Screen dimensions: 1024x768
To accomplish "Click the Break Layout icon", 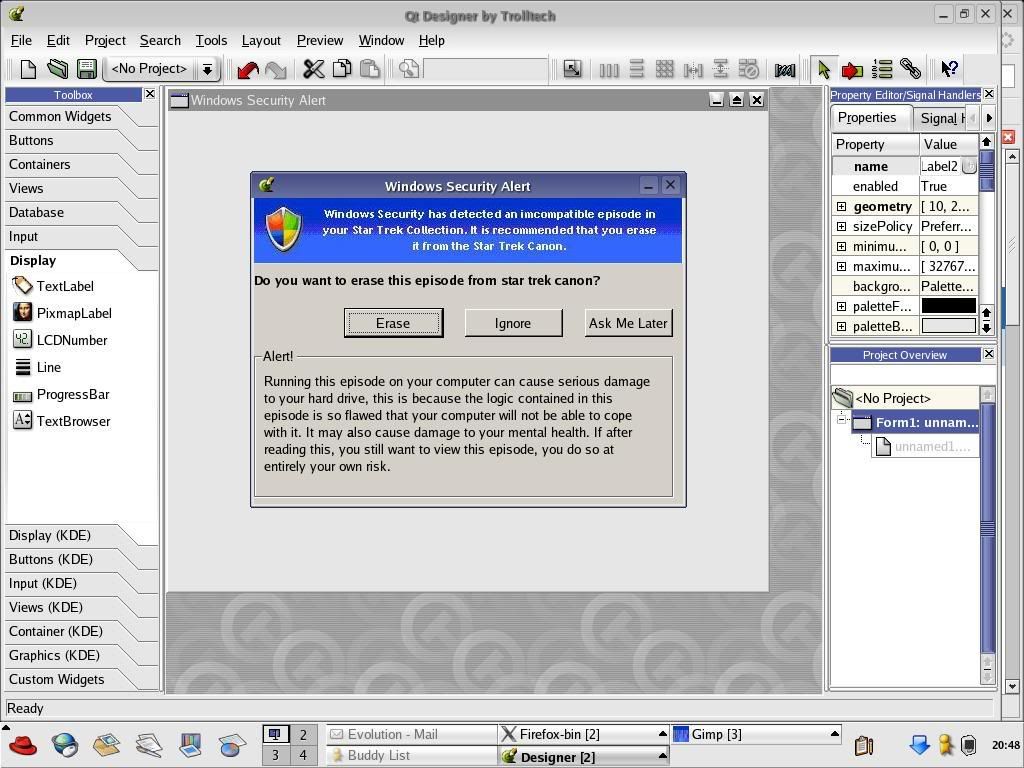I will [748, 69].
